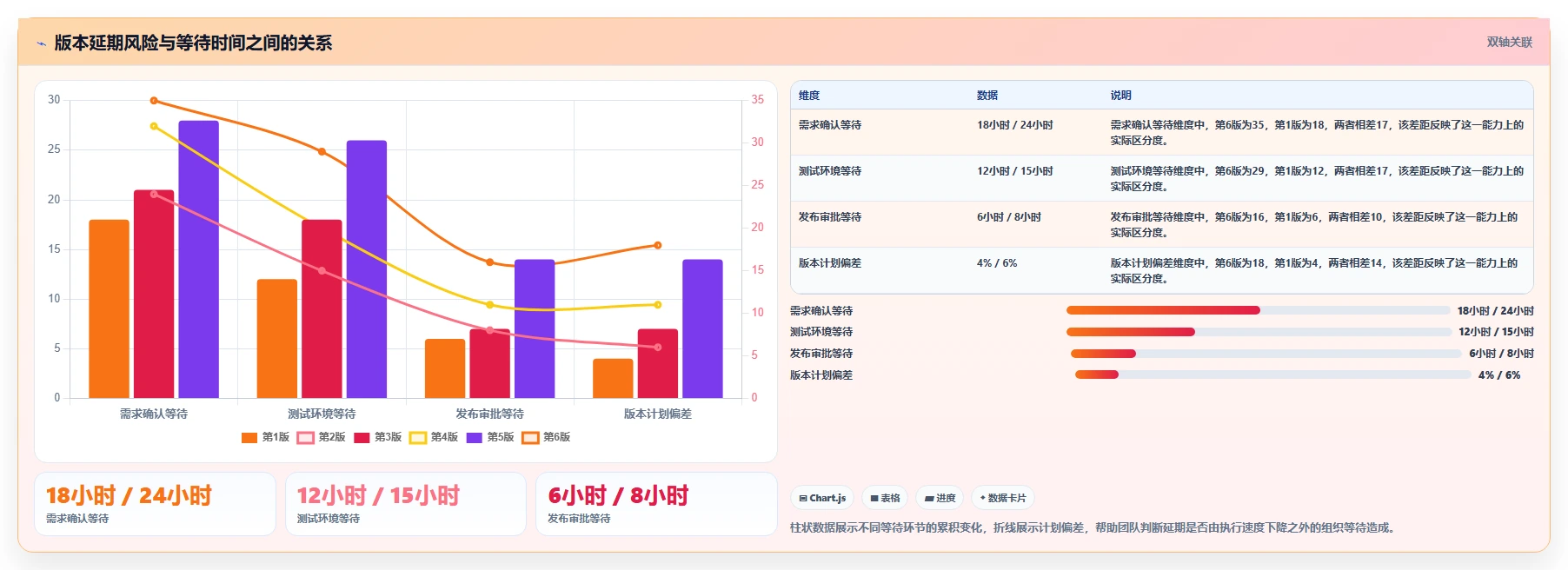Screen dimensions: 1568x570
Task: Click the 发布审批等待 progress bar
Action: (x=1266, y=354)
